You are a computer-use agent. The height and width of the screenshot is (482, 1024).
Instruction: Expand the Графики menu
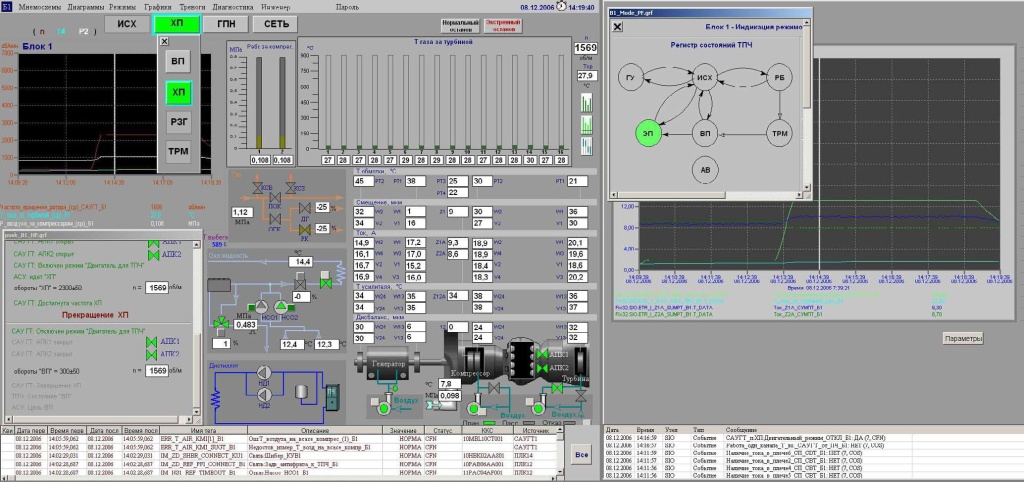[x=156, y=5]
